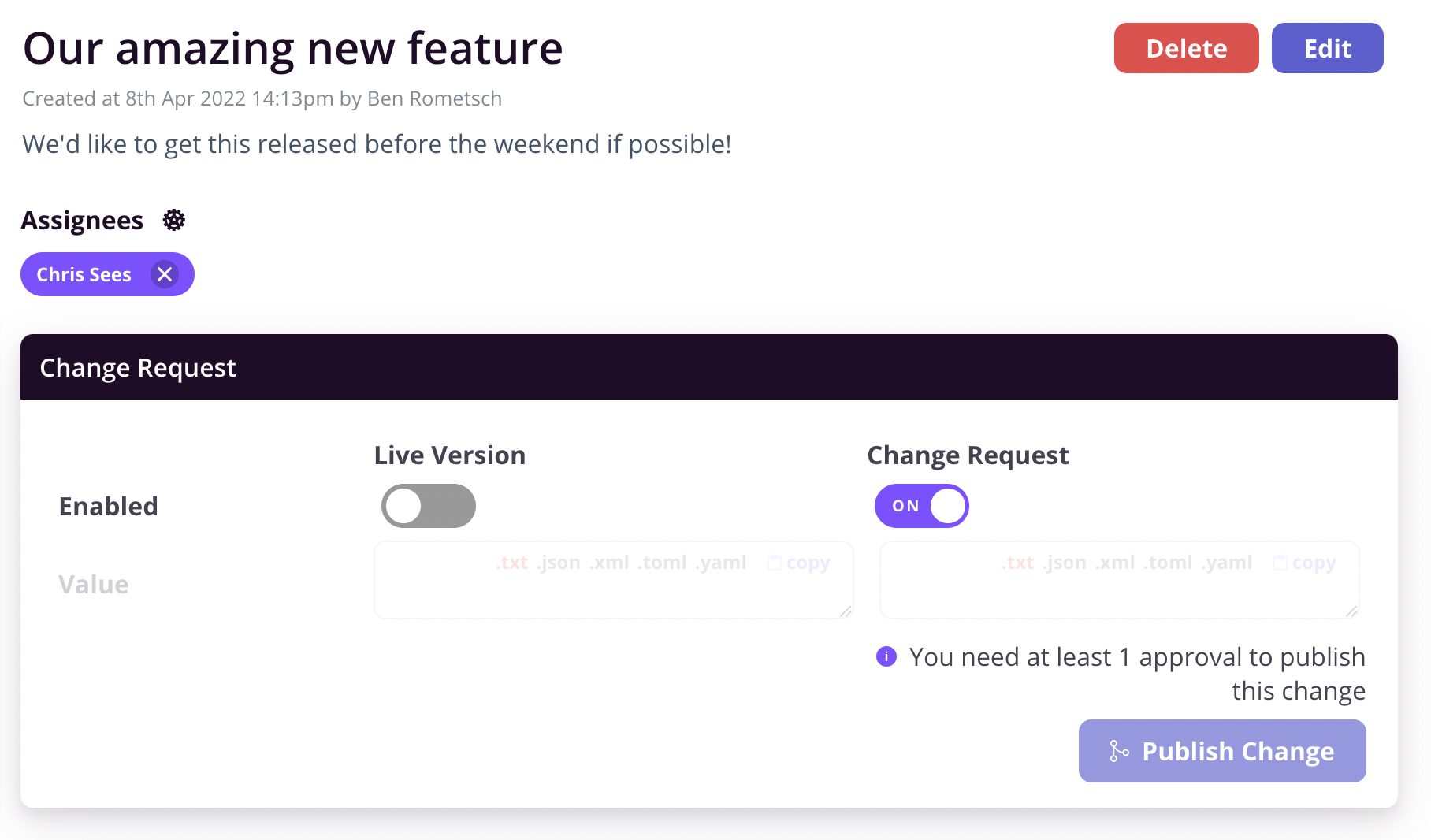Click the info icon beside approval notice

click(x=886, y=656)
